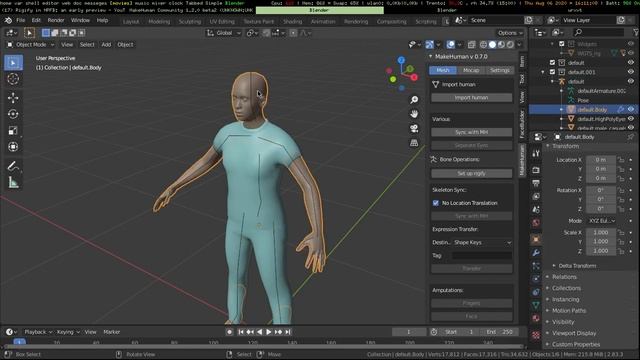
Task: Toggle visibility of default collection
Action: click(631, 63)
